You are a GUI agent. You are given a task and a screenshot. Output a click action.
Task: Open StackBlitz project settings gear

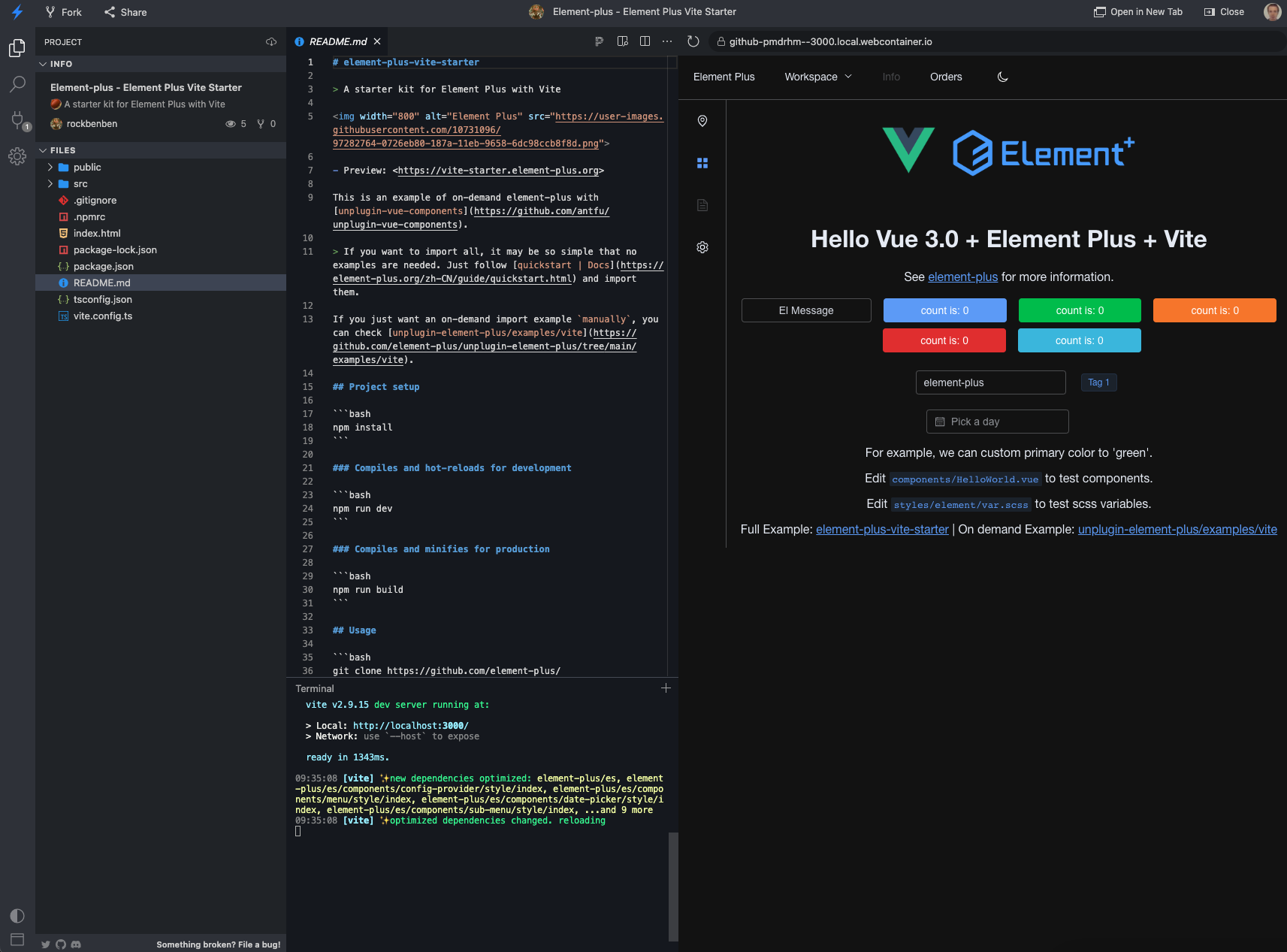coord(17,156)
